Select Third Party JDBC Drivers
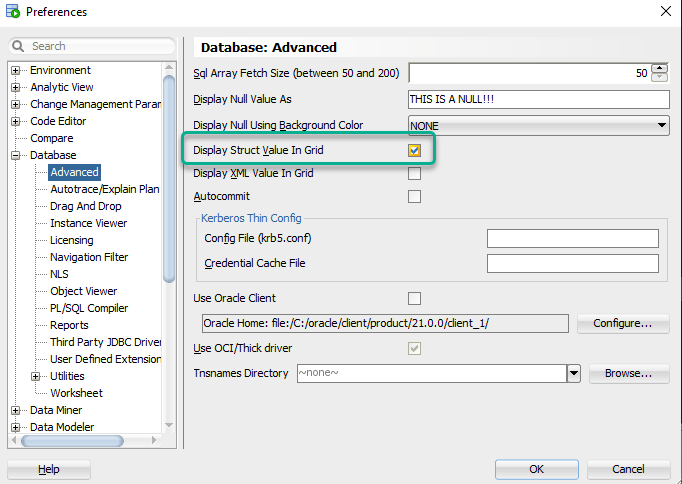 tap(106, 342)
